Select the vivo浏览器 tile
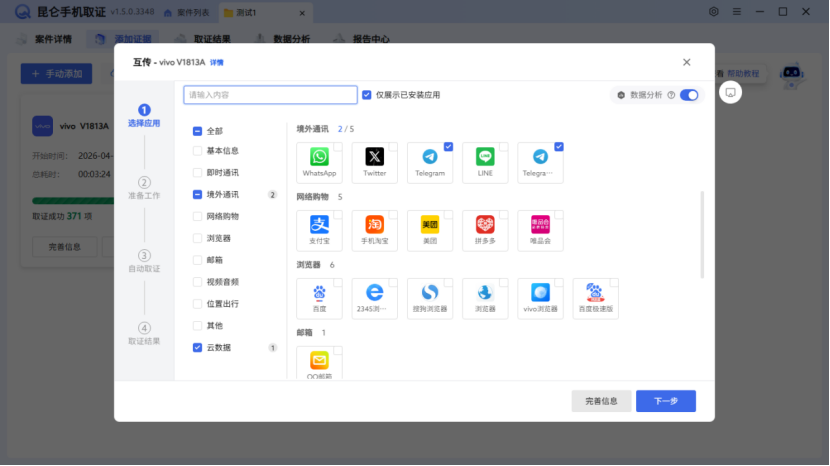 click(540, 299)
